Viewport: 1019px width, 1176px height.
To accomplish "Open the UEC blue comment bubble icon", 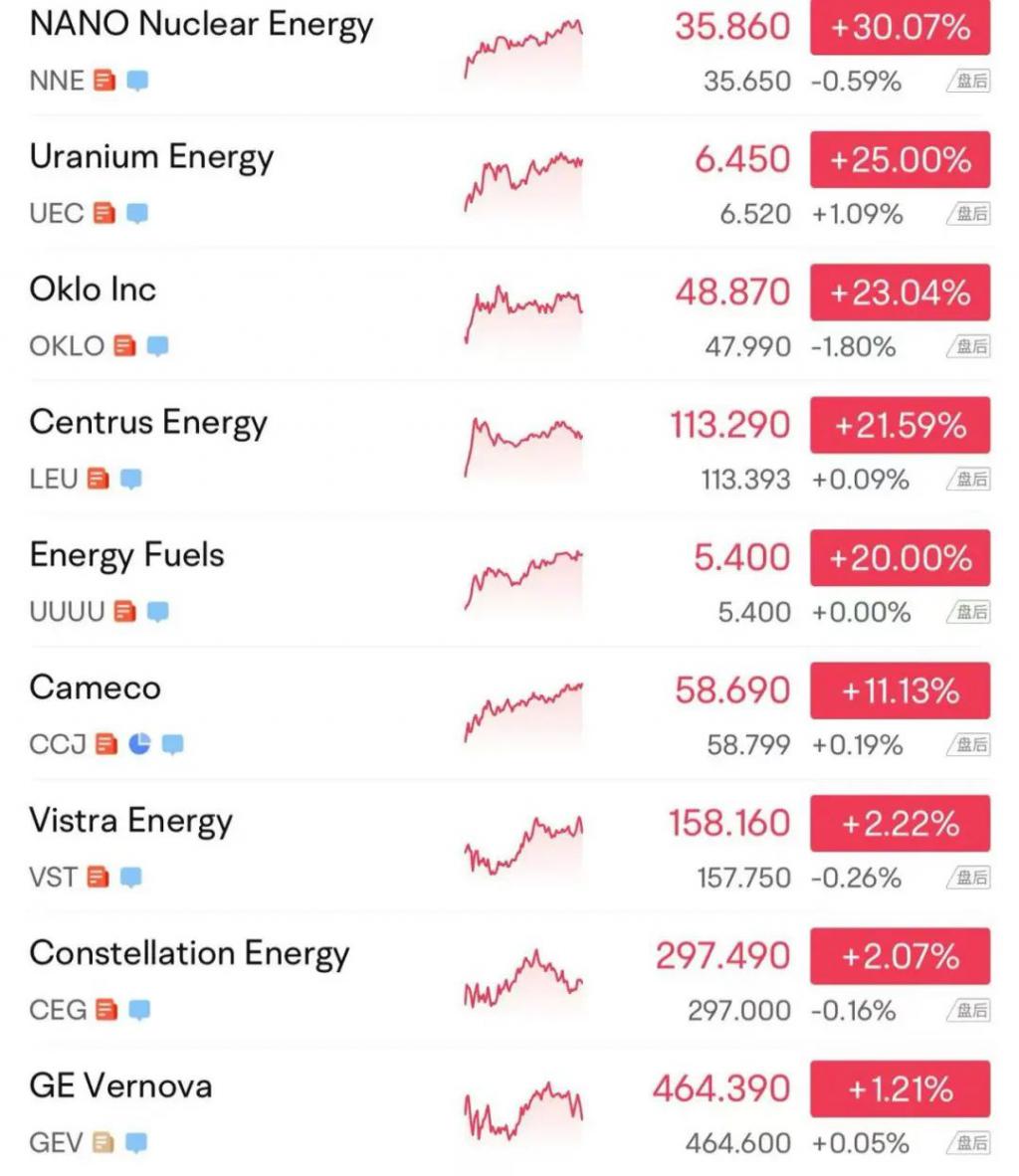I will (x=136, y=214).
